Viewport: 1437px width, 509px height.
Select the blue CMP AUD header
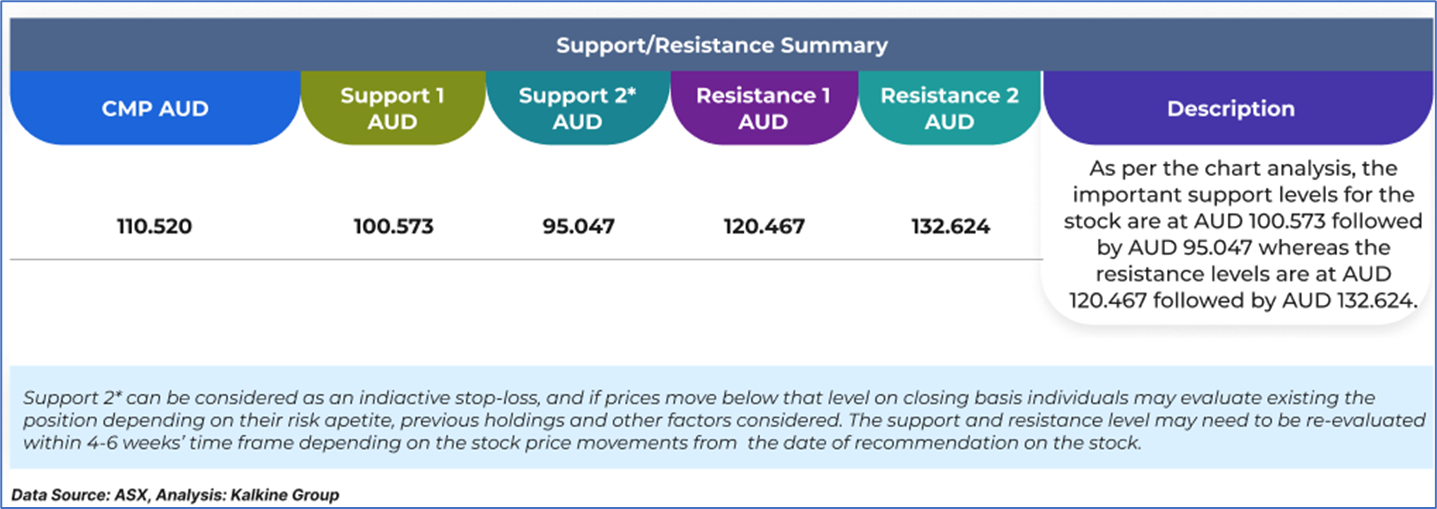(155, 109)
